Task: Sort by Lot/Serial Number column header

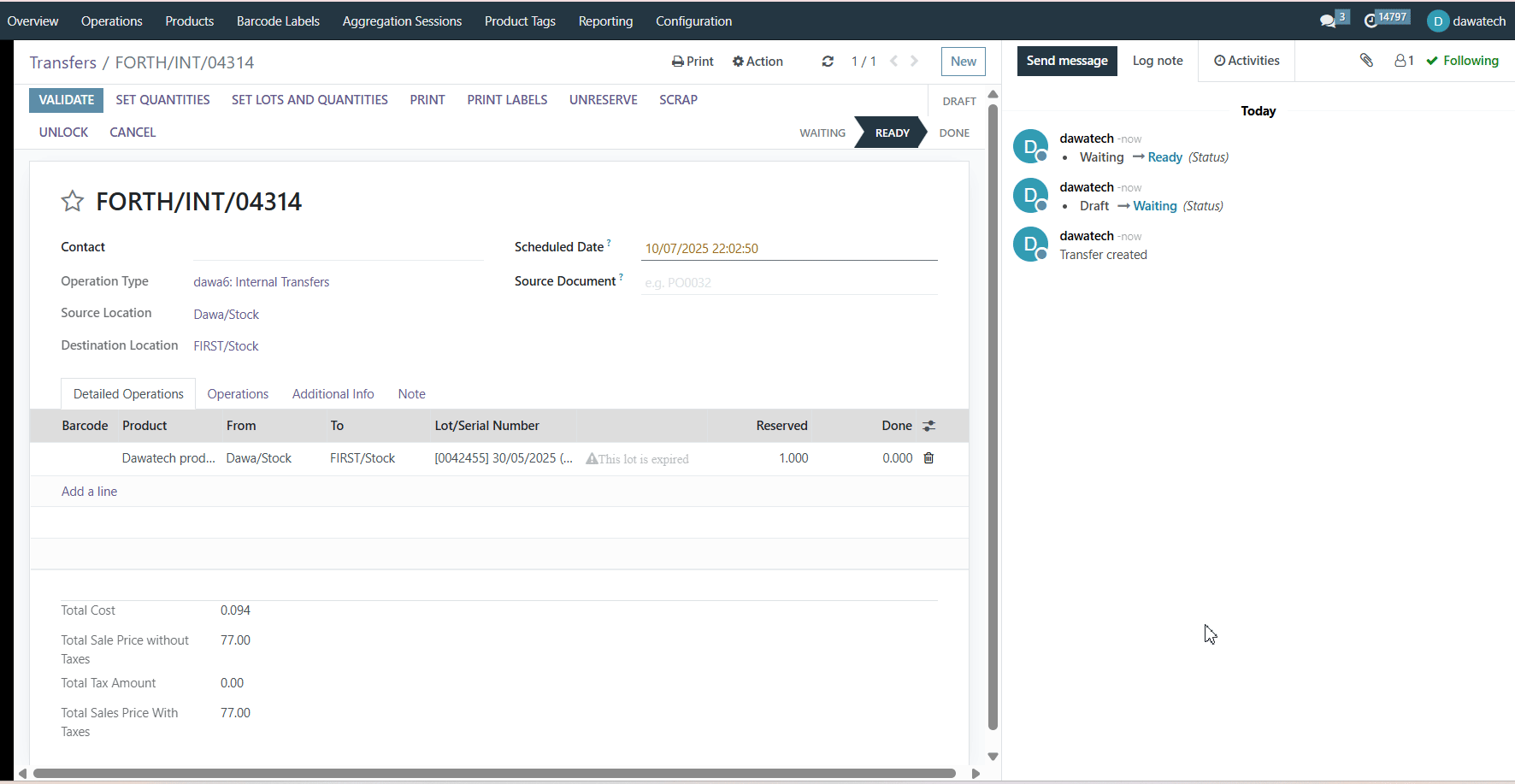Action: click(486, 426)
